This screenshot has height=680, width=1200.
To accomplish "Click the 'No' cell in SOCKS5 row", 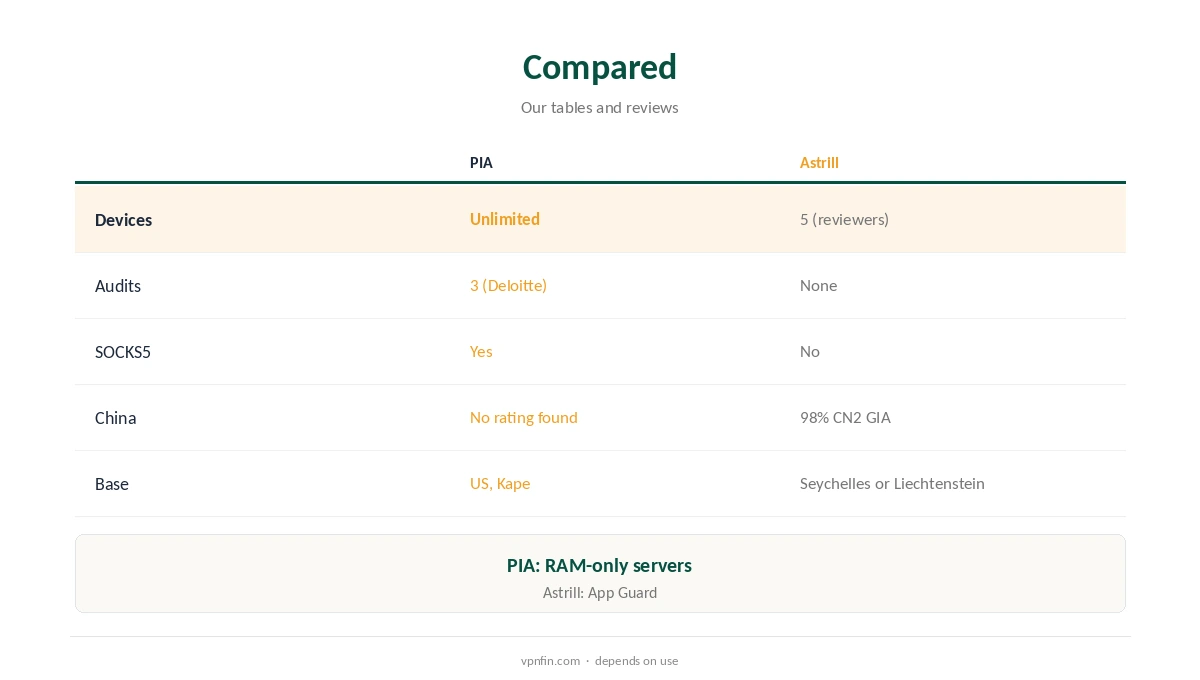I will (x=809, y=352).
